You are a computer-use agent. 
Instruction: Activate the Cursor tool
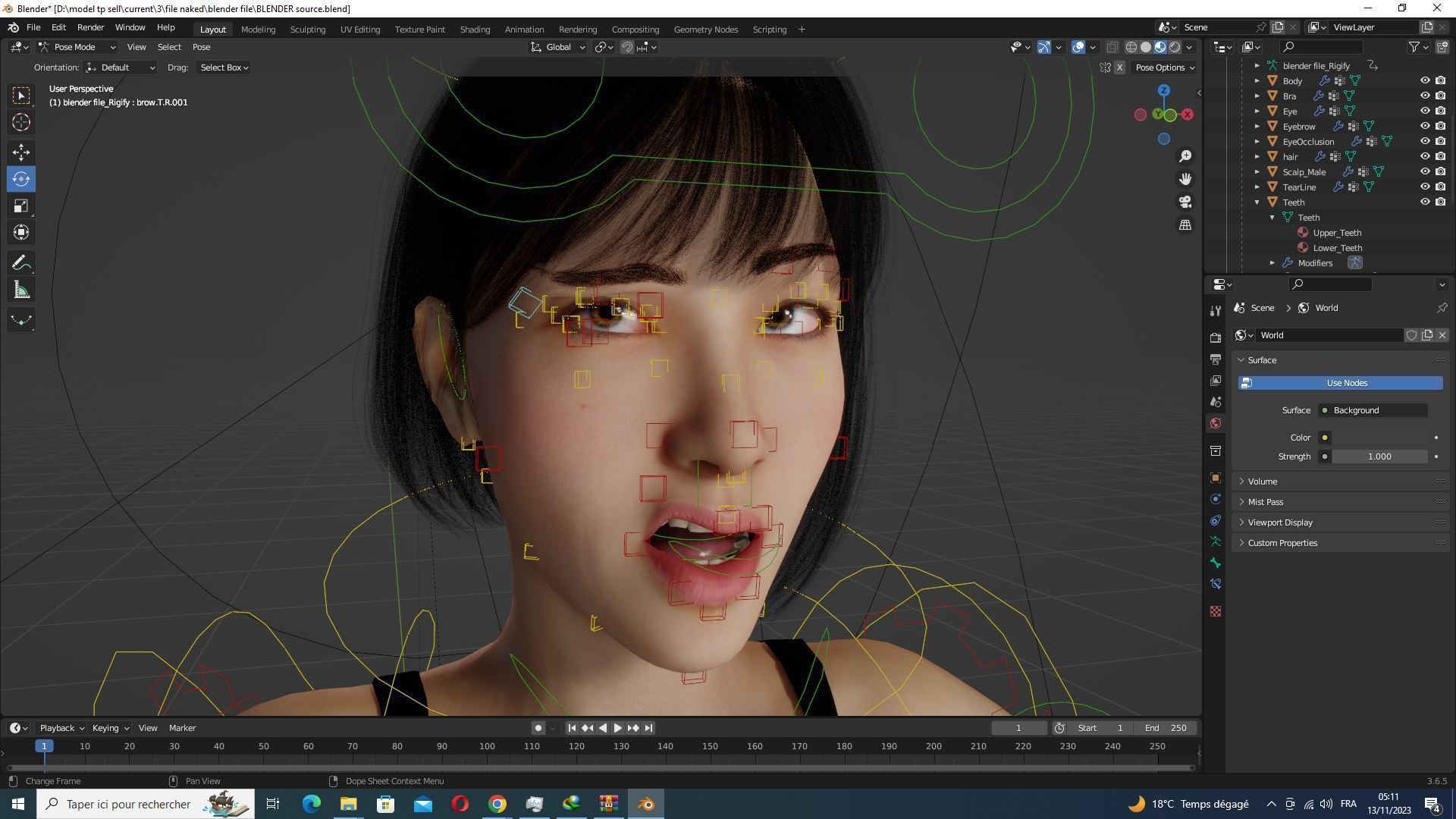coord(21,122)
